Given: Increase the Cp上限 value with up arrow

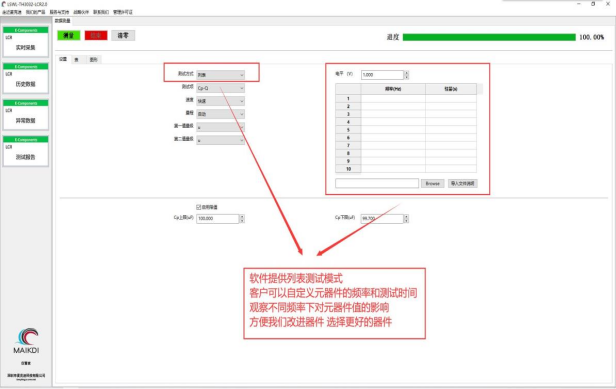Looking at the screenshot, I should point(242,217).
